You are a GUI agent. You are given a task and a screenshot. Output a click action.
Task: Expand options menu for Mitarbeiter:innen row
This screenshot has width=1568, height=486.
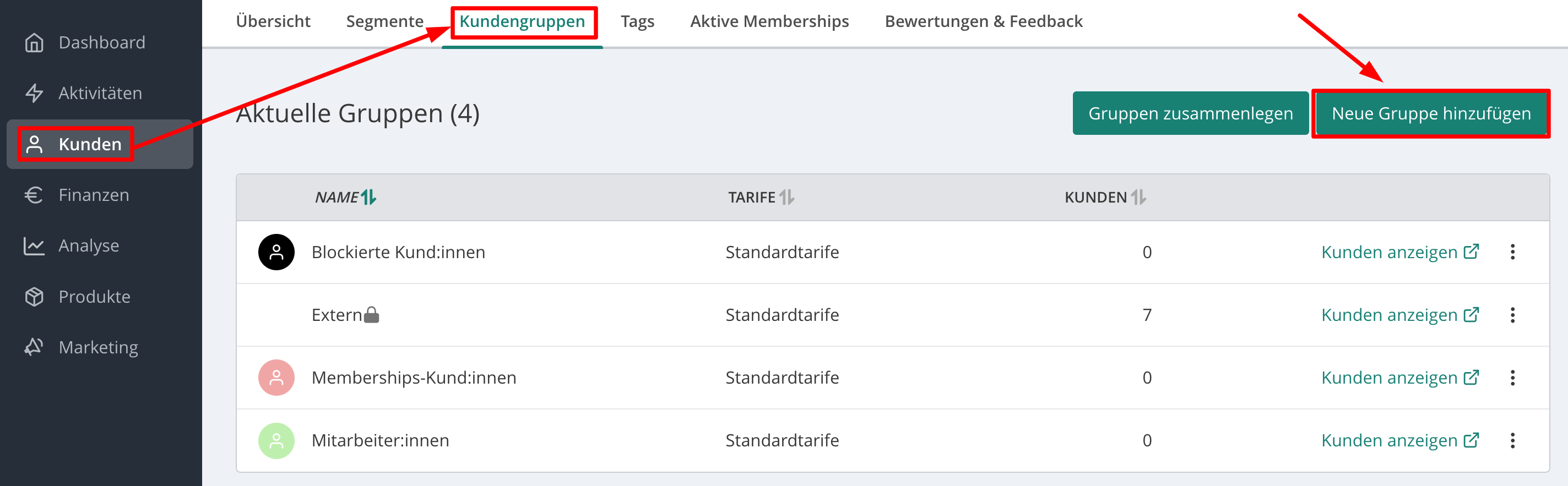coord(1512,440)
